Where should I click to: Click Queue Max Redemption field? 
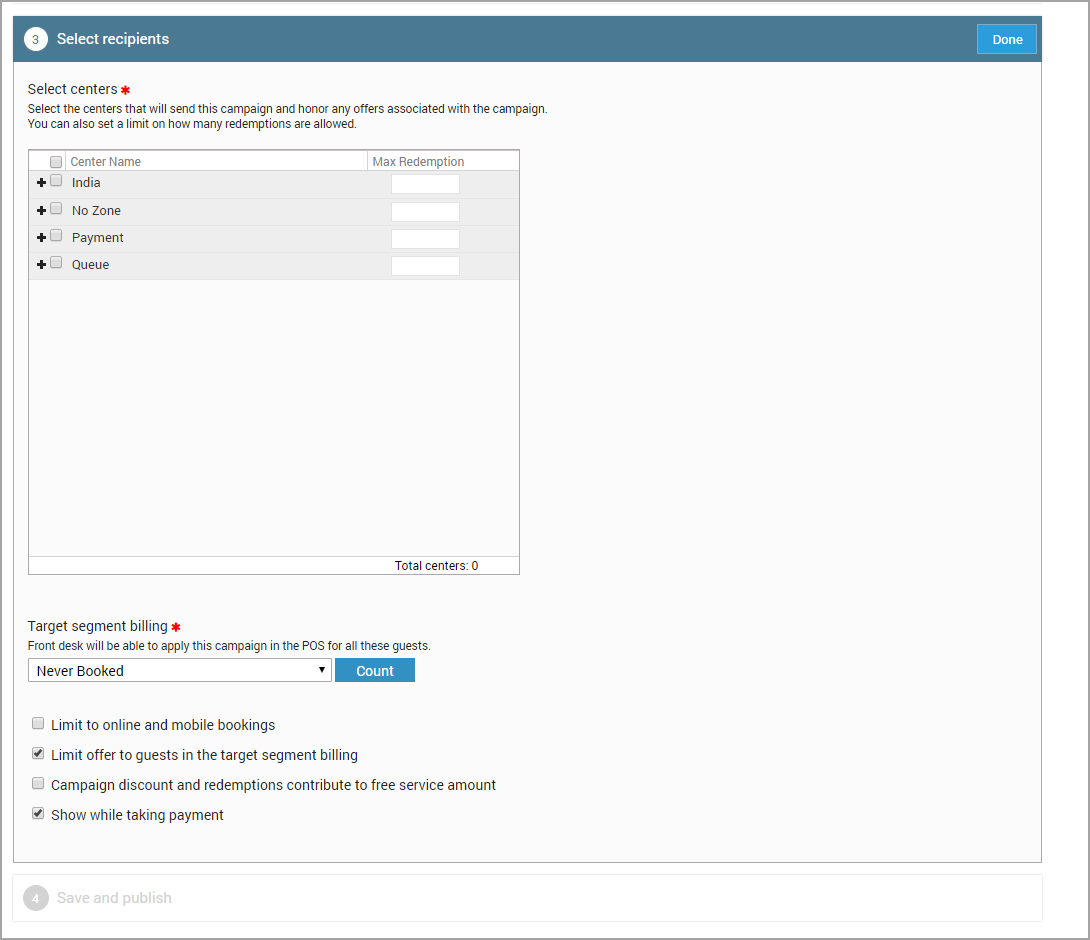[425, 266]
